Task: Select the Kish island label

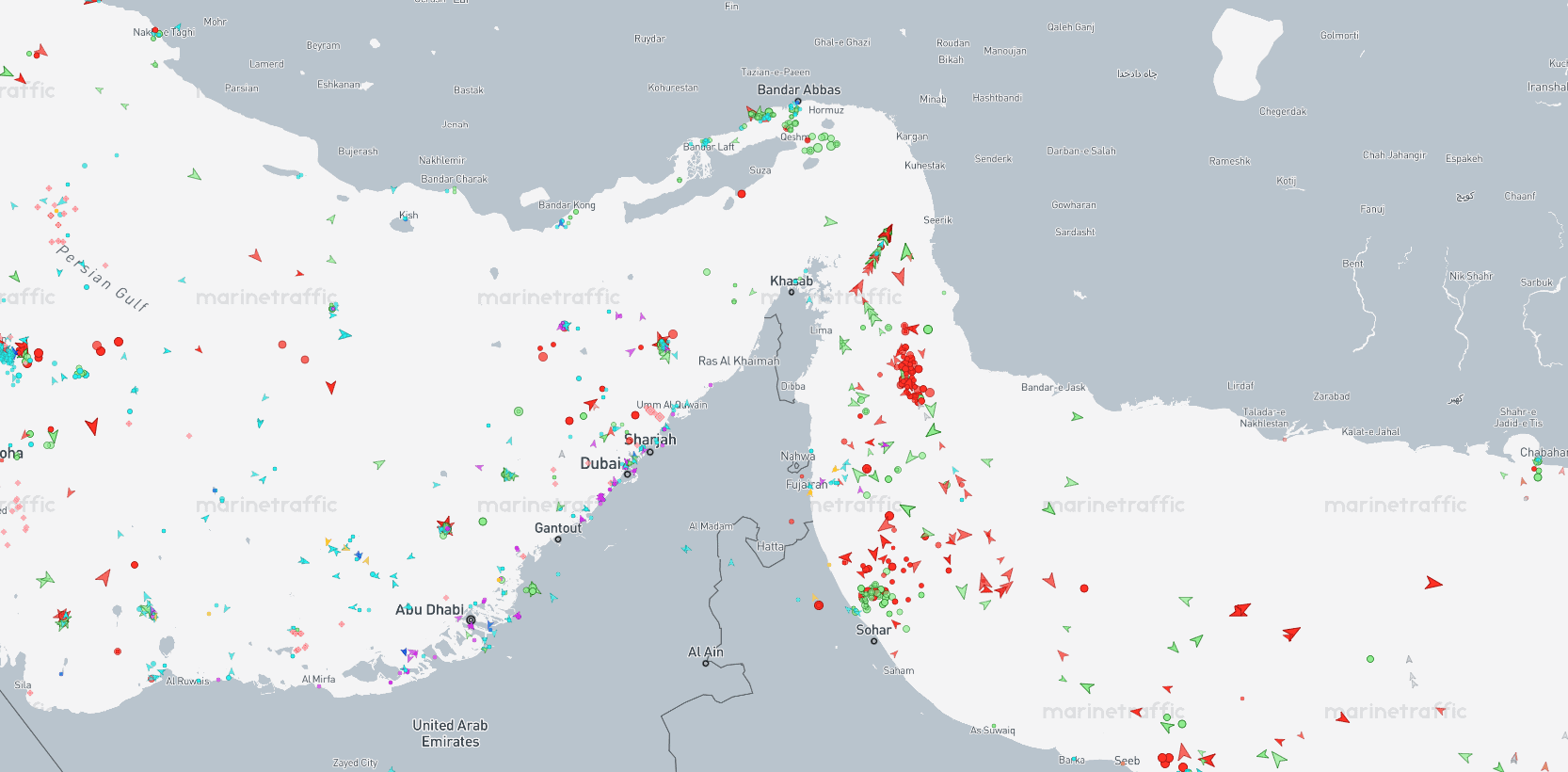Action: tap(408, 215)
